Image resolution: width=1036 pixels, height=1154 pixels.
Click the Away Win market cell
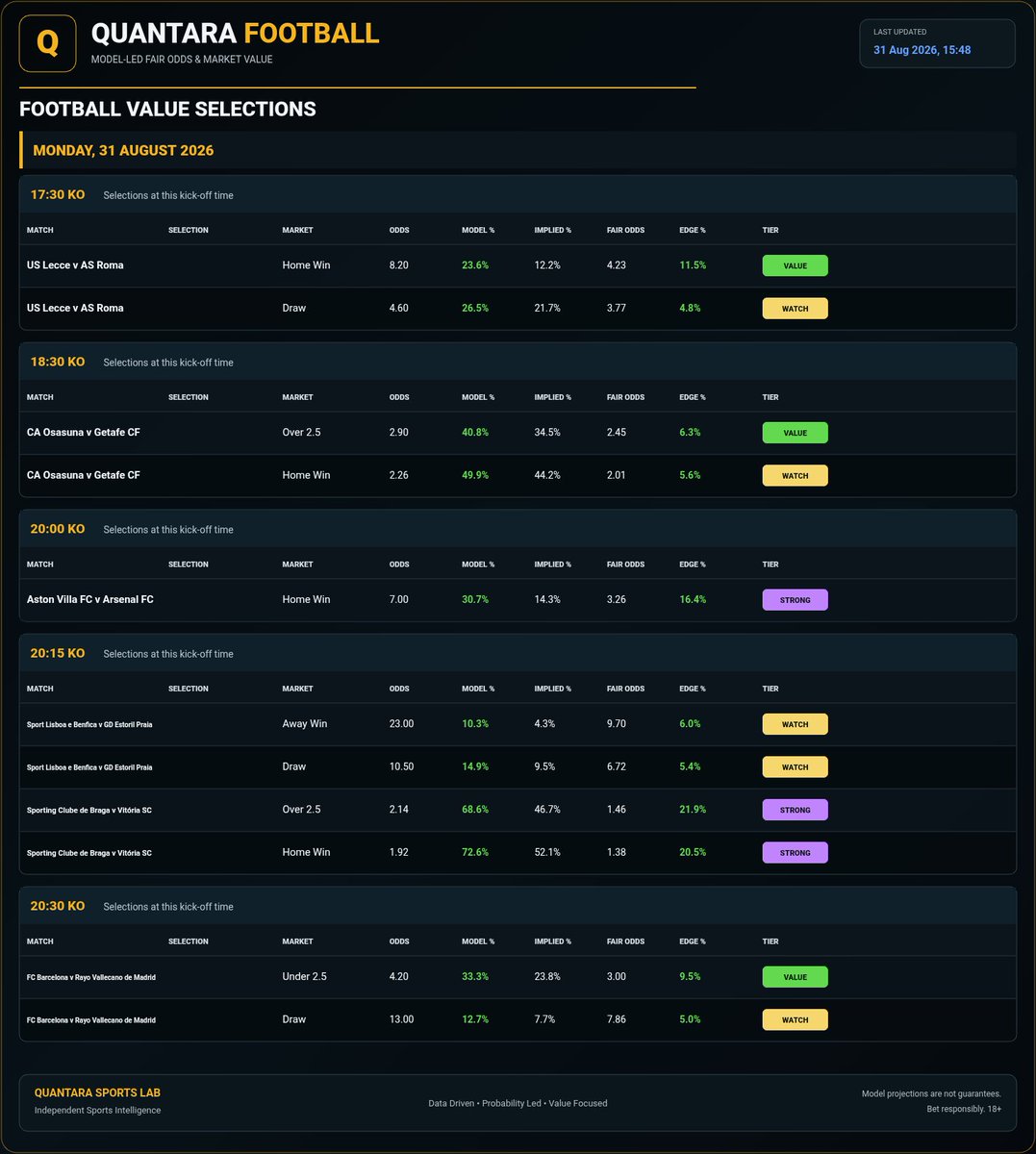[x=304, y=724]
